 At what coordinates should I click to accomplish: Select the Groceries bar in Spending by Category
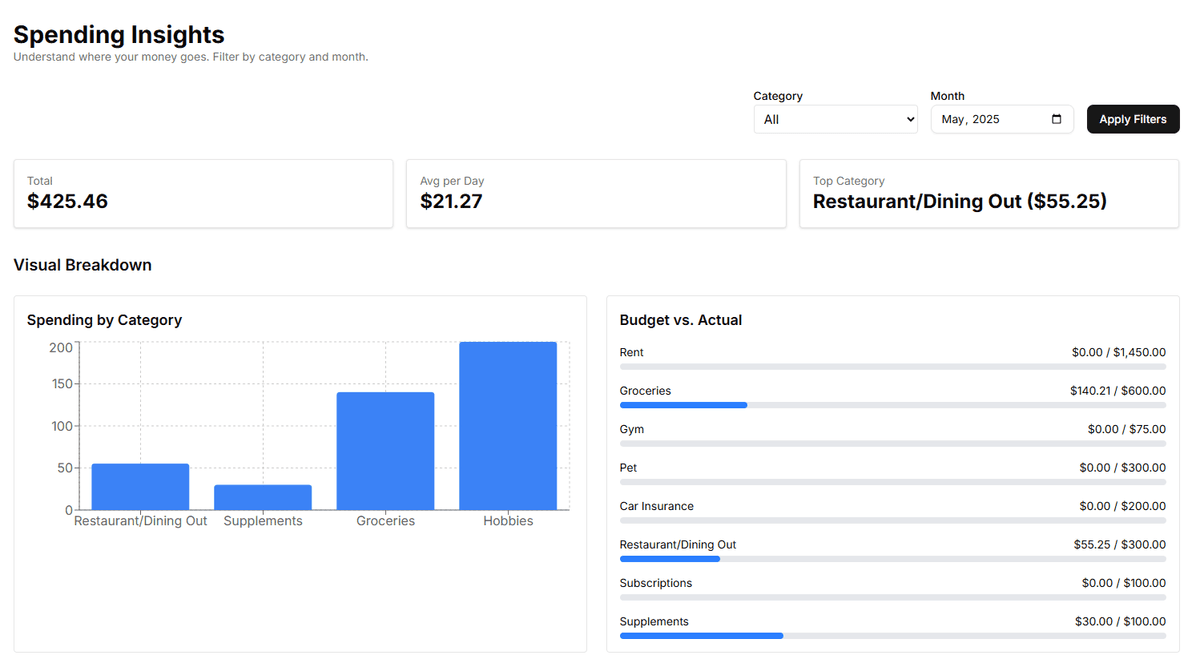click(x=385, y=450)
